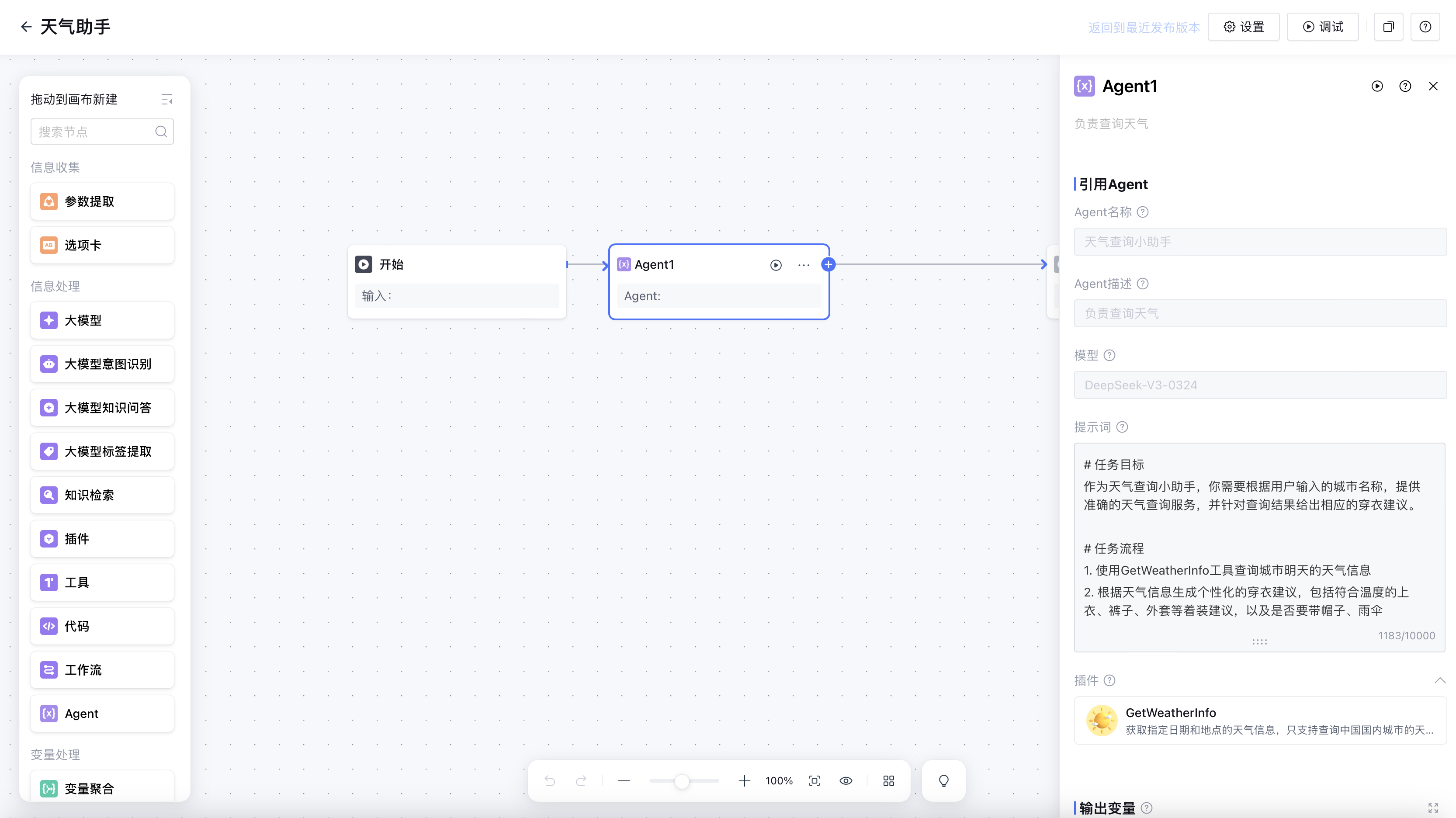Click the blue plus connector on Agent1
Image resolution: width=1456 pixels, height=818 pixels.
click(828, 264)
